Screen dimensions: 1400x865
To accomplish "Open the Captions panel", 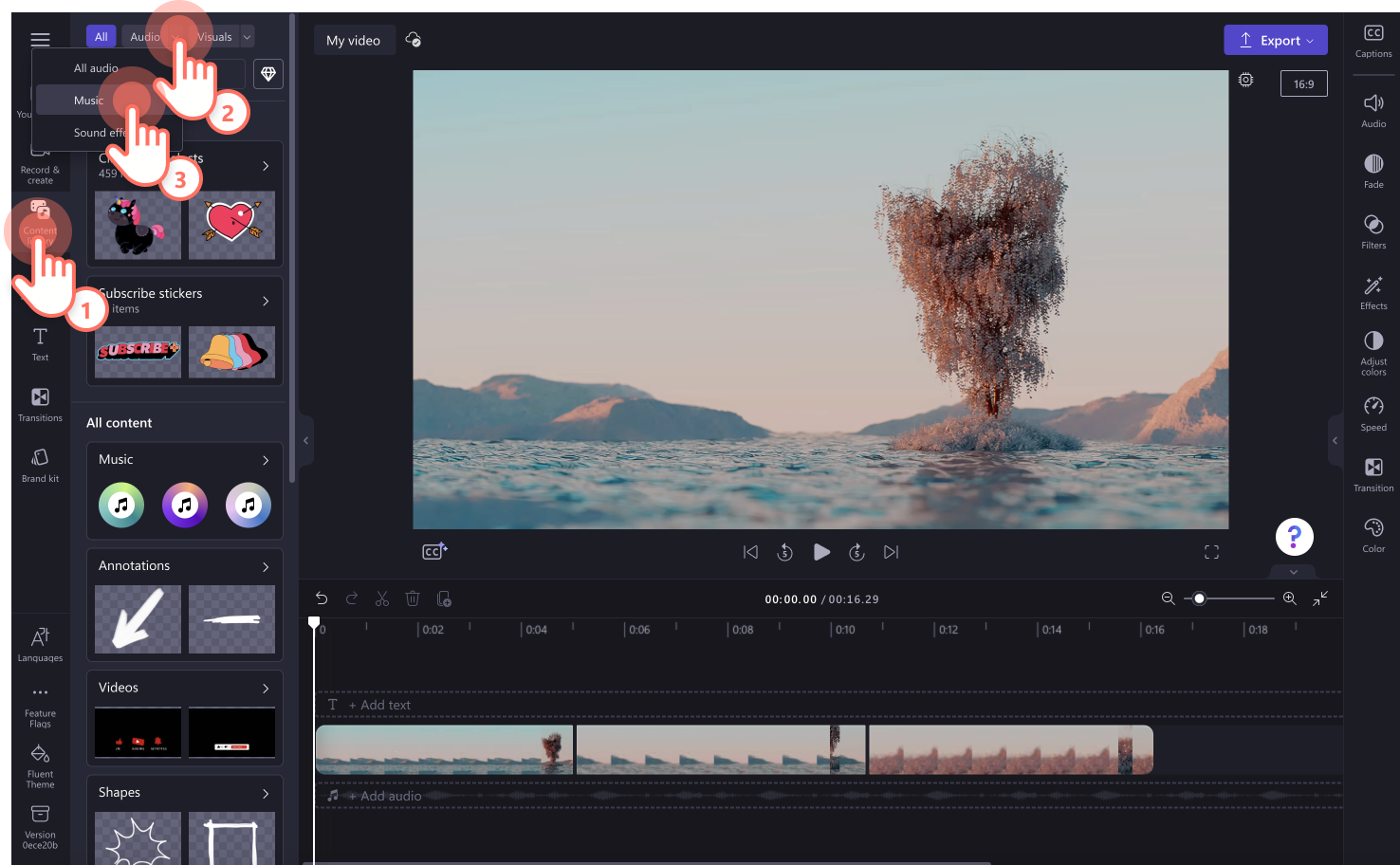I will 1373,41.
